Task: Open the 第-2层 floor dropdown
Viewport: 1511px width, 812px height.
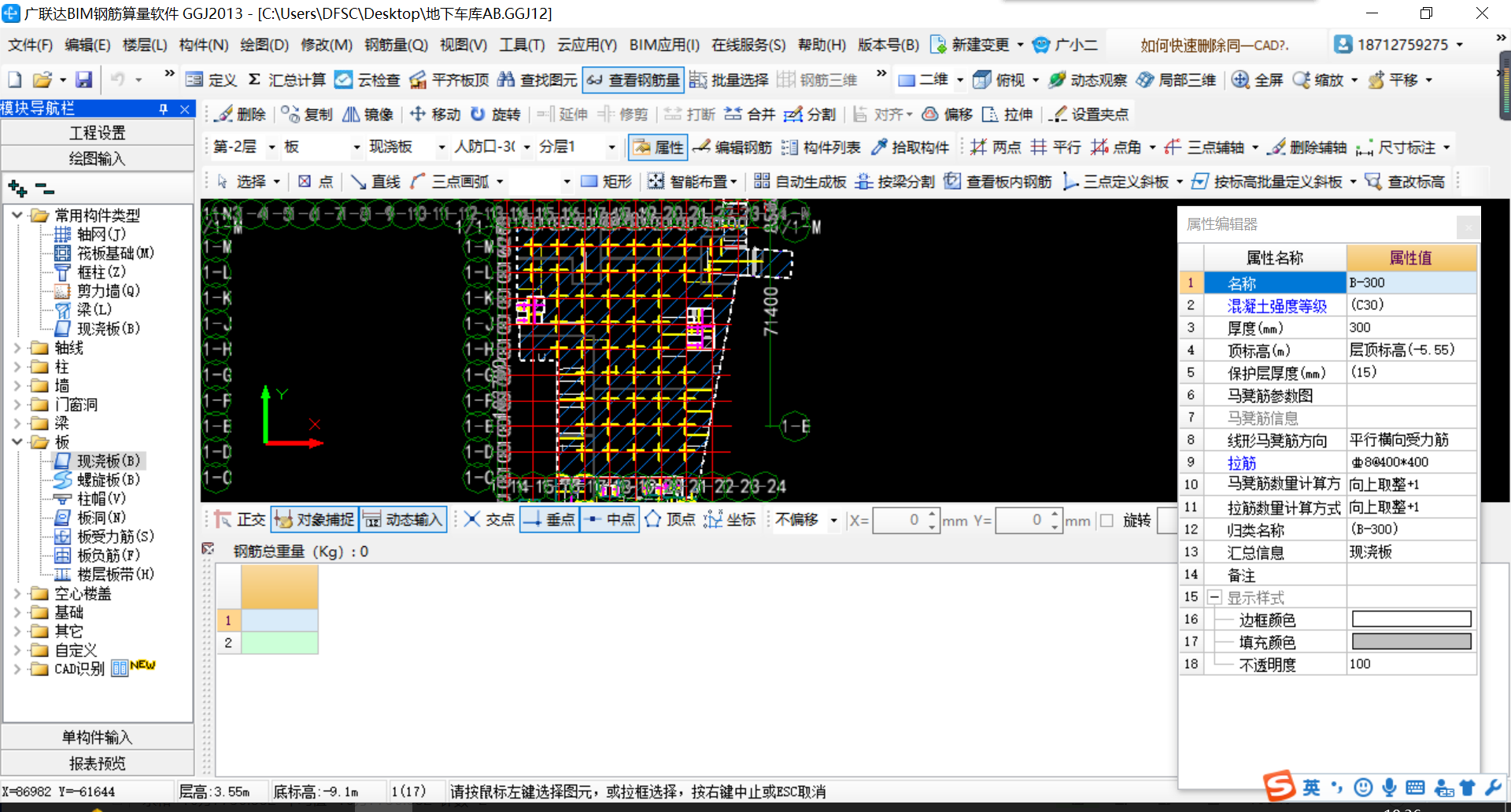Action: 272,147
